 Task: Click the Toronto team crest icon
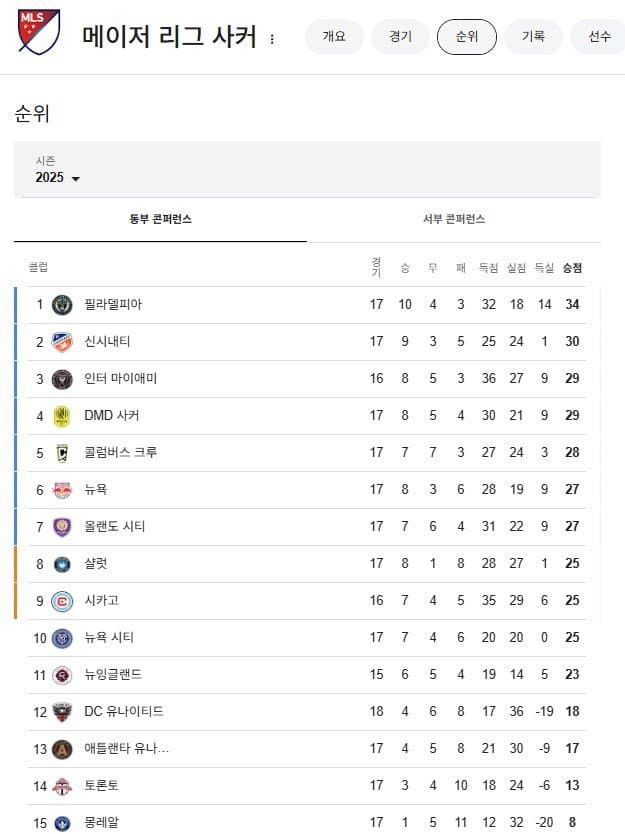coord(62,786)
